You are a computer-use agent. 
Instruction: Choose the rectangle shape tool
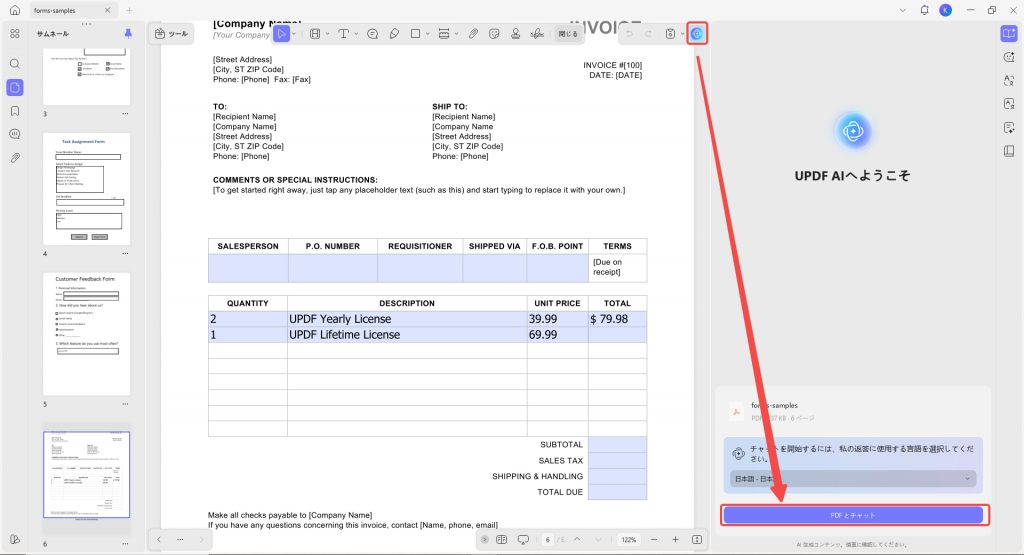point(415,34)
